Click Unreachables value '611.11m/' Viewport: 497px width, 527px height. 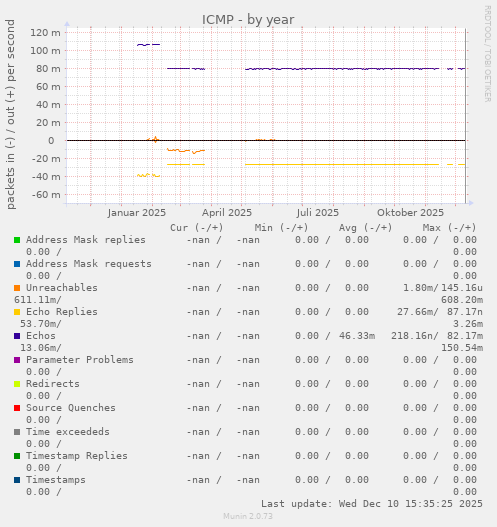coord(38,300)
